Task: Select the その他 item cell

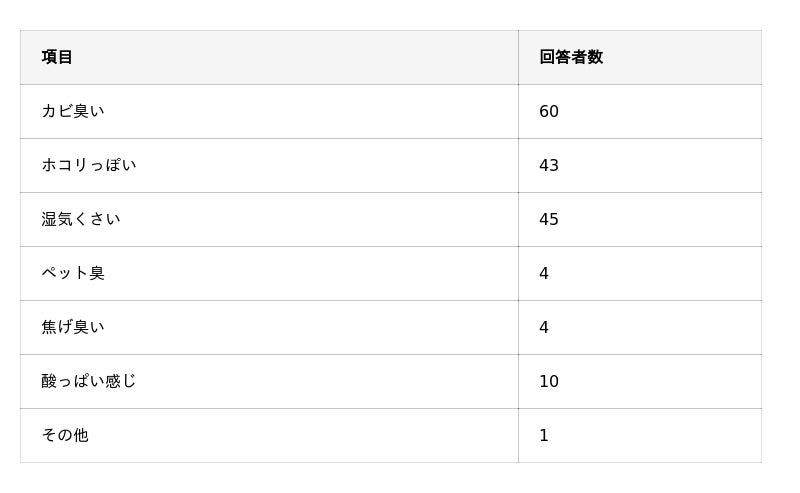Action: point(65,435)
